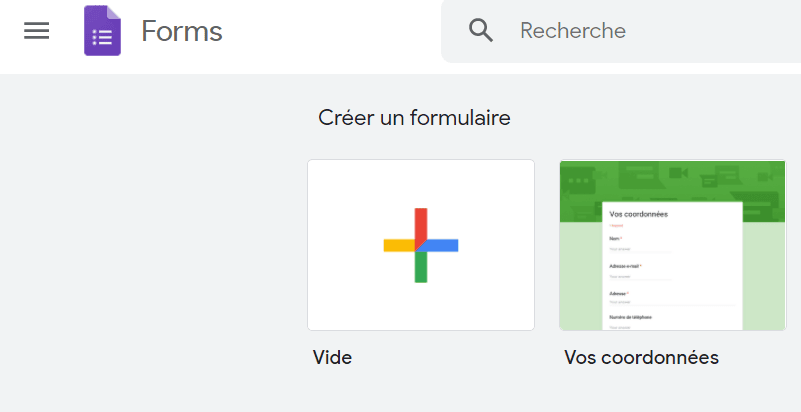Image resolution: width=801 pixels, height=412 pixels.
Task: Click Vos coordonnées title inside template preview
Action: (x=639, y=214)
